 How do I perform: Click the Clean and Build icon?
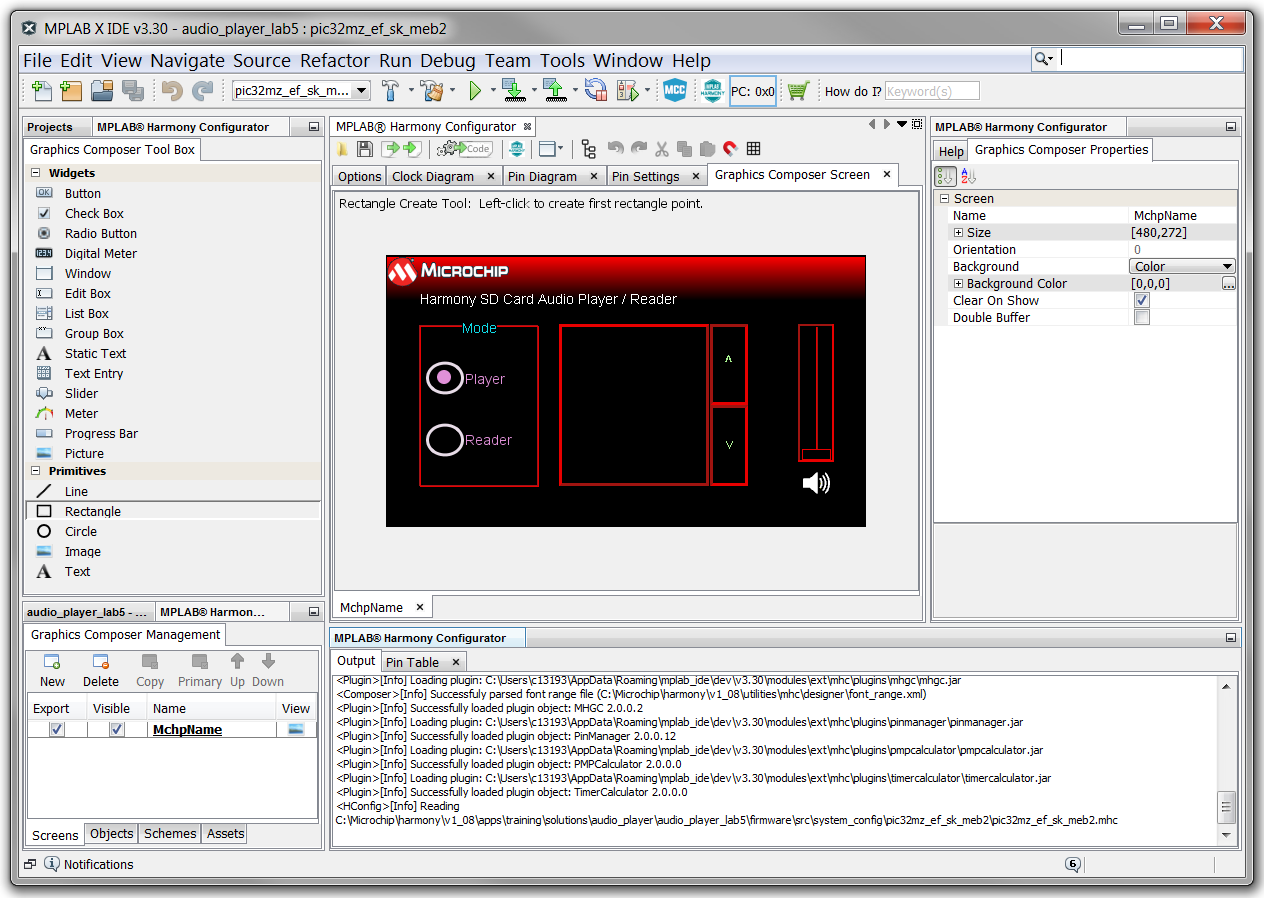click(432, 91)
